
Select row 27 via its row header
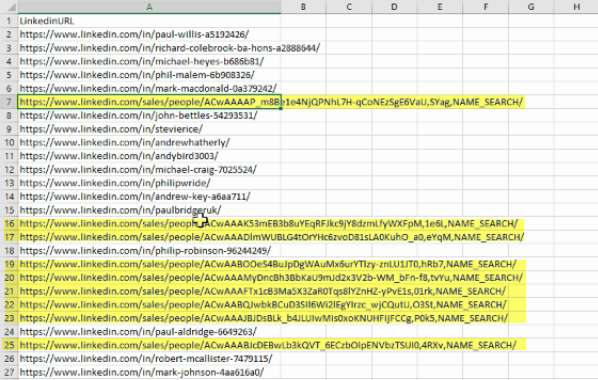tap(9, 372)
